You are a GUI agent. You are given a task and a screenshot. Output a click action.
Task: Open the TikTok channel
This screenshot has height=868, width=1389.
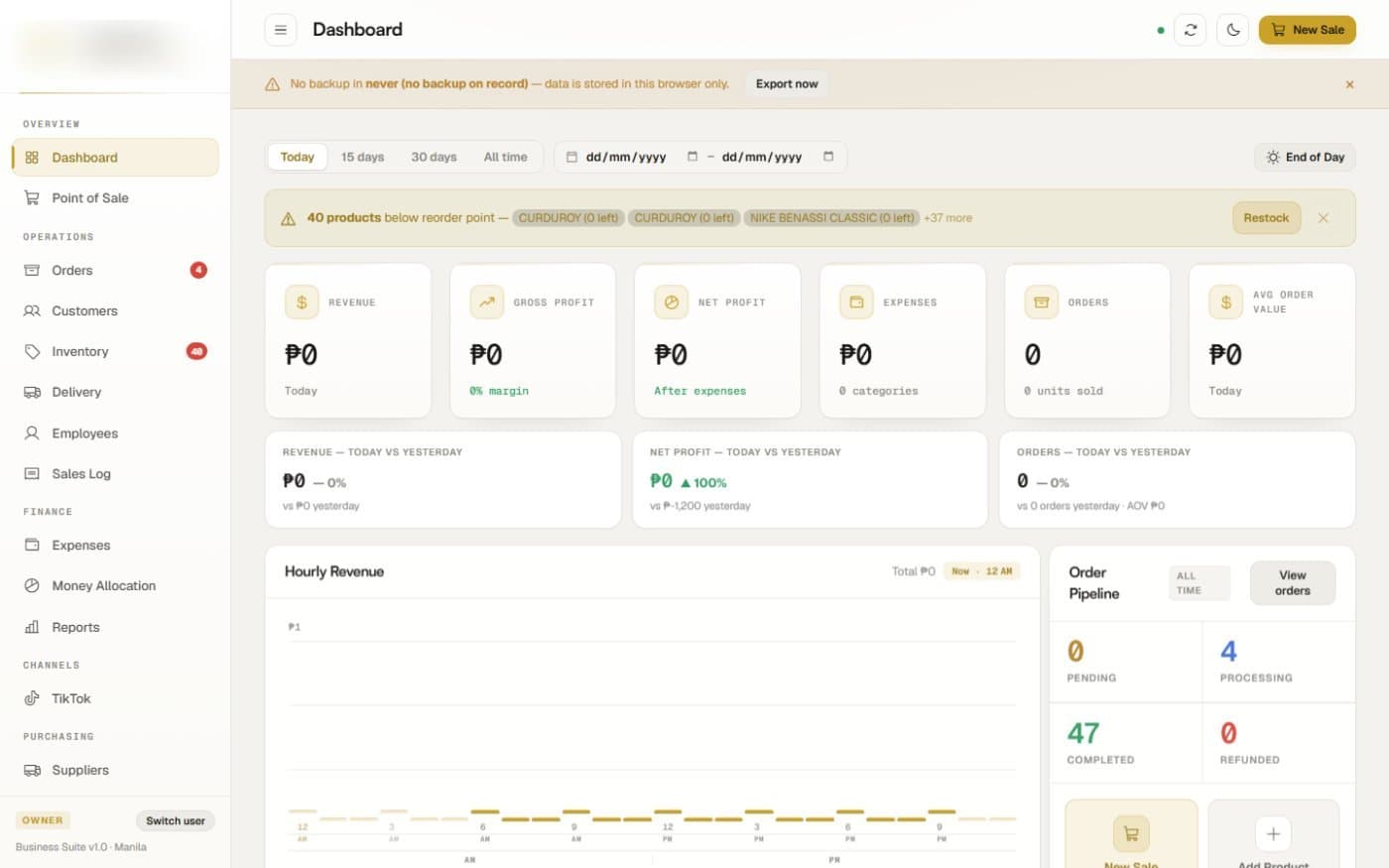pos(115,699)
